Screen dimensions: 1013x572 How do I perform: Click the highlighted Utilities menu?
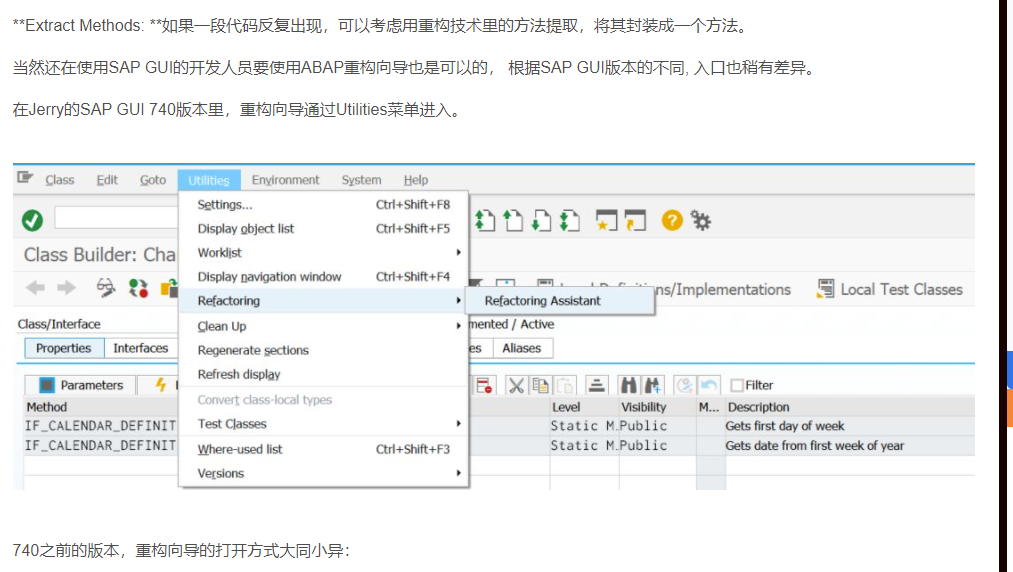point(209,180)
